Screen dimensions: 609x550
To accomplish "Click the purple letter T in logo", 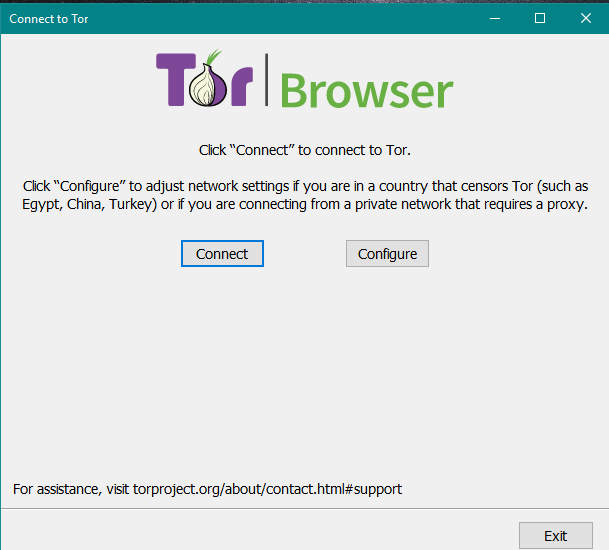I will click(174, 80).
